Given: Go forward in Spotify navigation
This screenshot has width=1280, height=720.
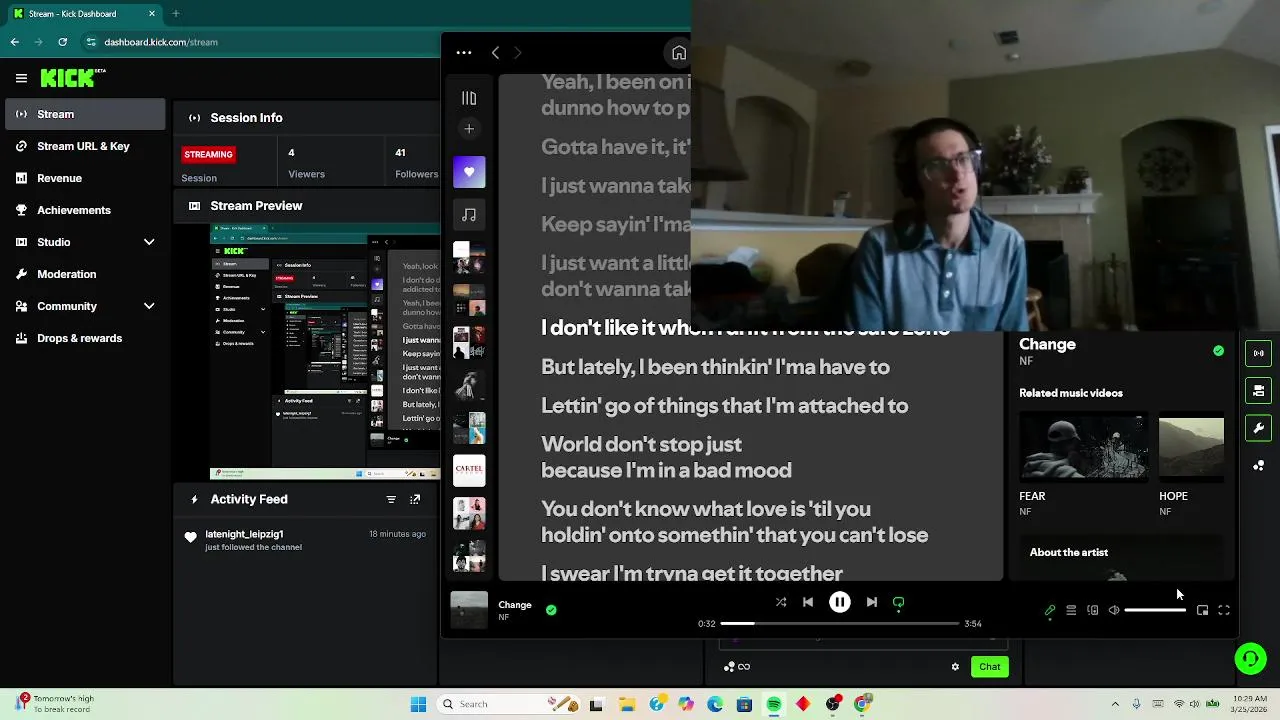Looking at the screenshot, I should click(517, 53).
